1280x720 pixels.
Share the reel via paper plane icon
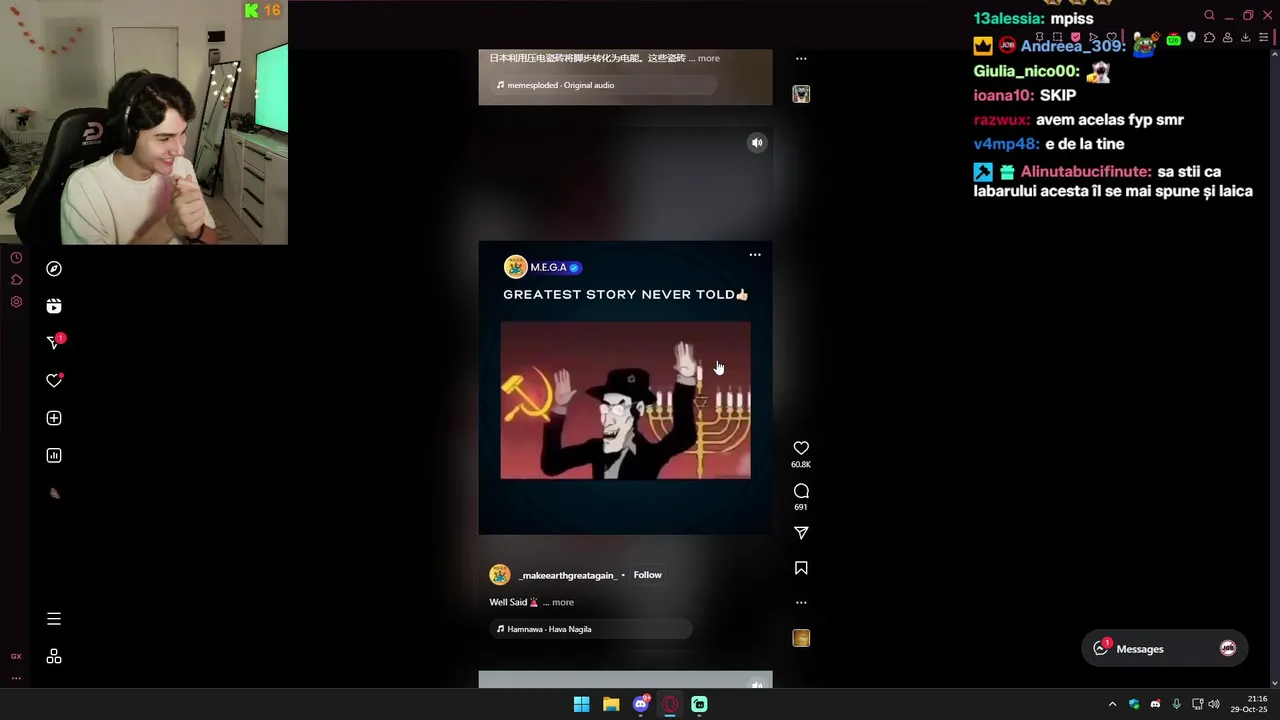point(801,533)
